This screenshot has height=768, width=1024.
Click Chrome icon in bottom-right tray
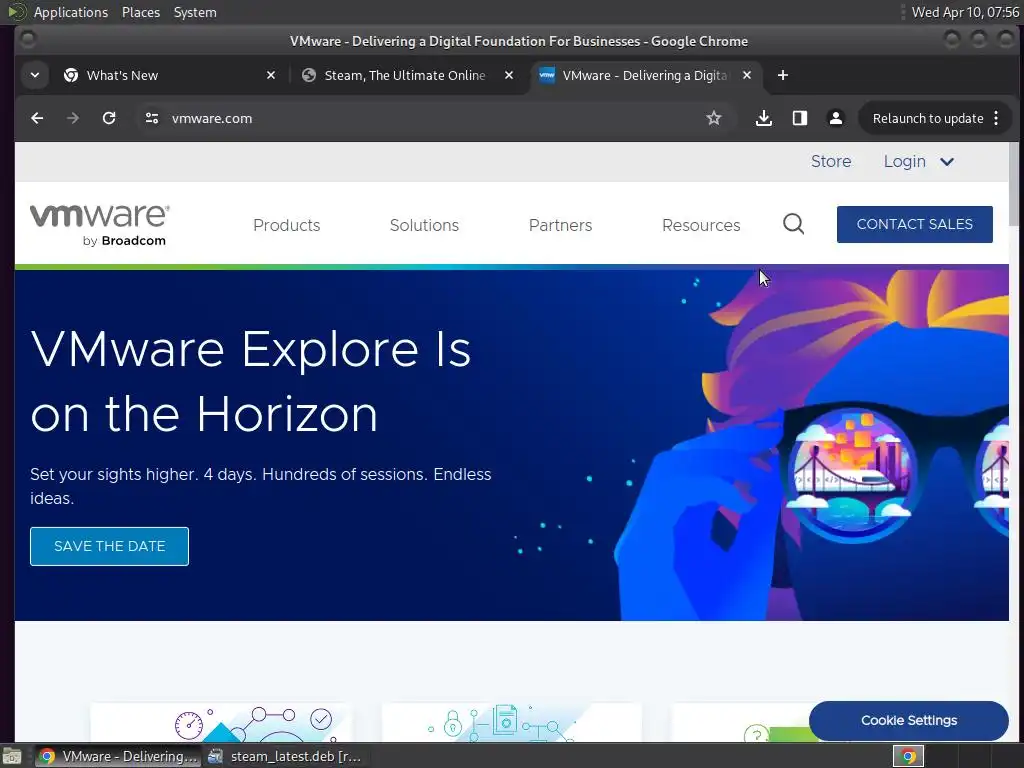click(x=908, y=756)
